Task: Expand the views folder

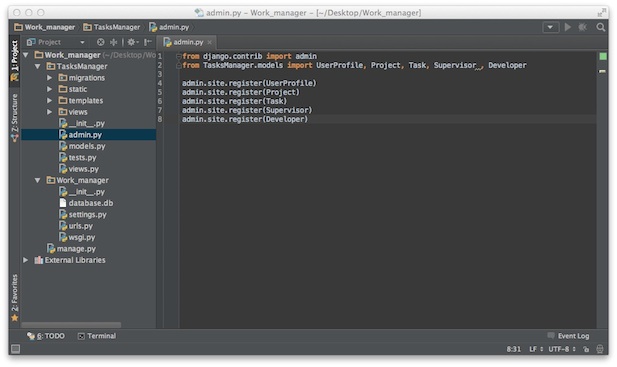Action: pyautogui.click(x=50, y=112)
